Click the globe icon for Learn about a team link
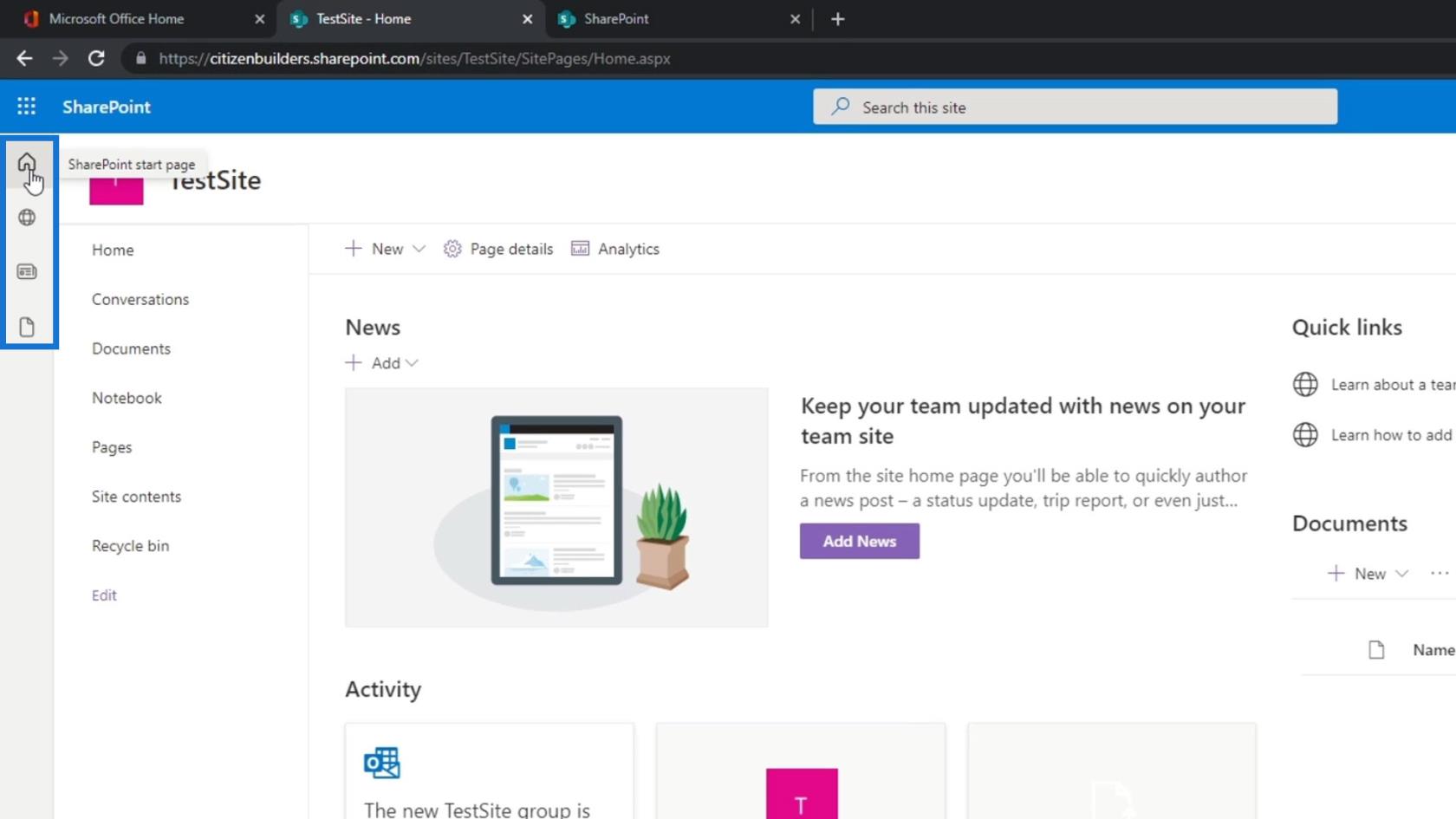 [1305, 384]
